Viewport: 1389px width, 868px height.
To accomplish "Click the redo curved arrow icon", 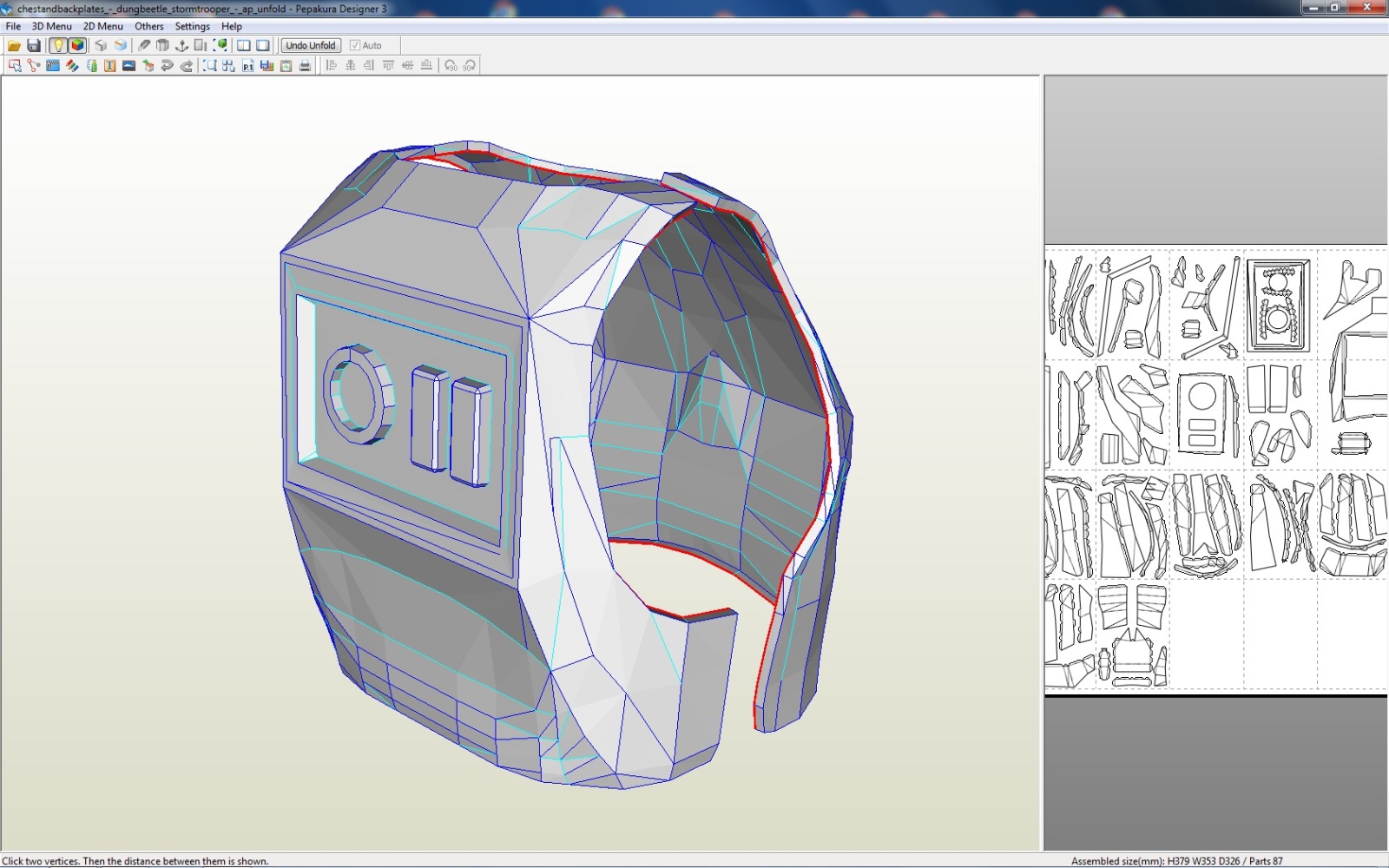I will [x=186, y=65].
